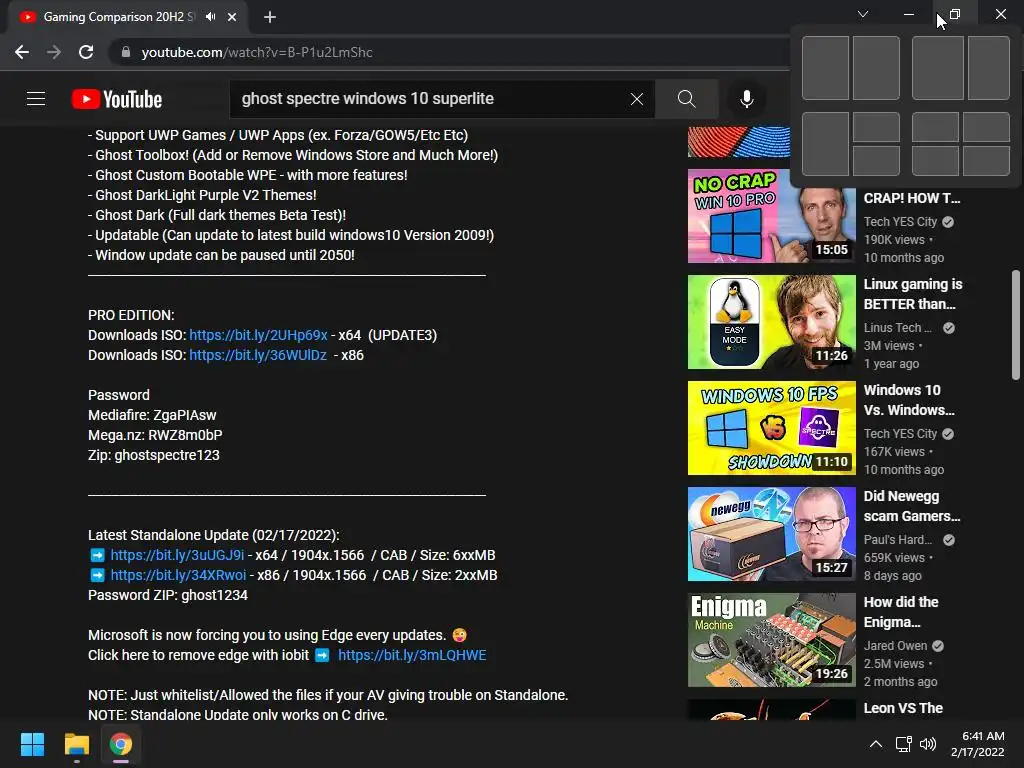
Task: Open File Explorer from the taskbar
Action: point(76,744)
